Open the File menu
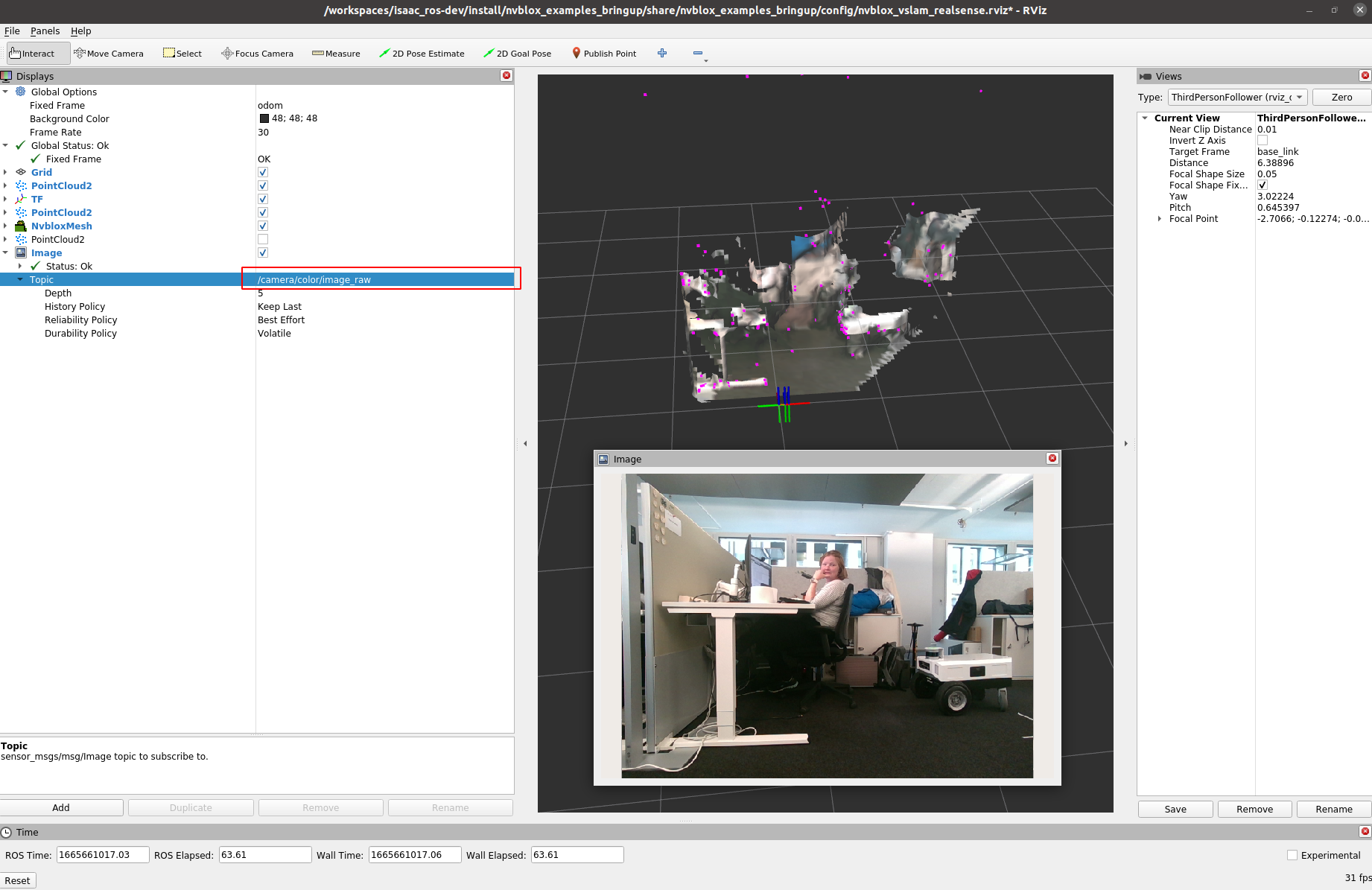This screenshot has width=1372, height=890. point(12,31)
